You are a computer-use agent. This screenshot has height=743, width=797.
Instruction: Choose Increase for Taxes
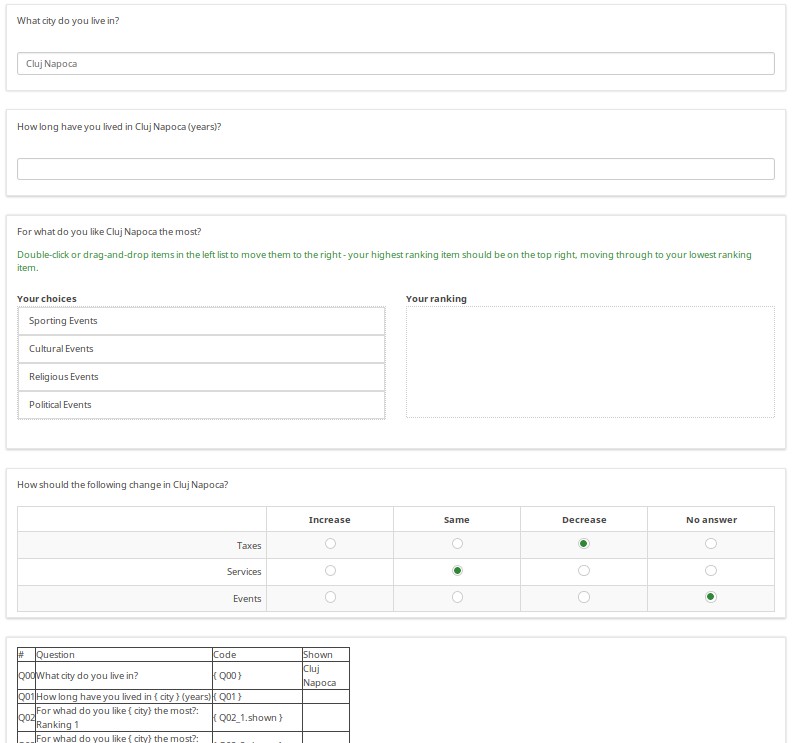pos(330,544)
